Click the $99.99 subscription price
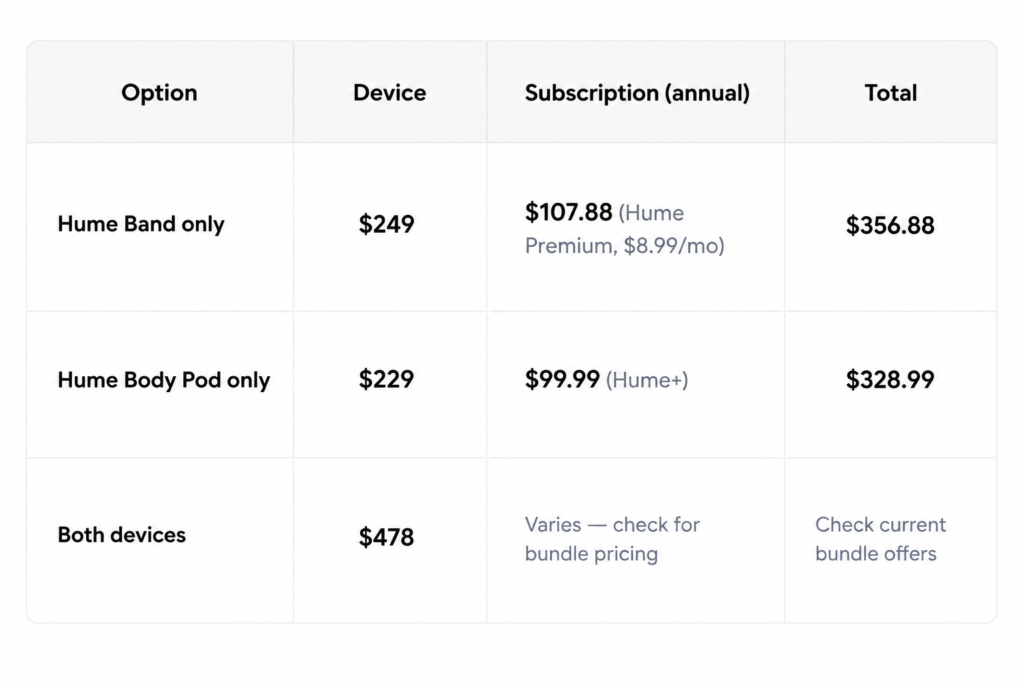Screen dimensions: 1024x683 coord(562,379)
